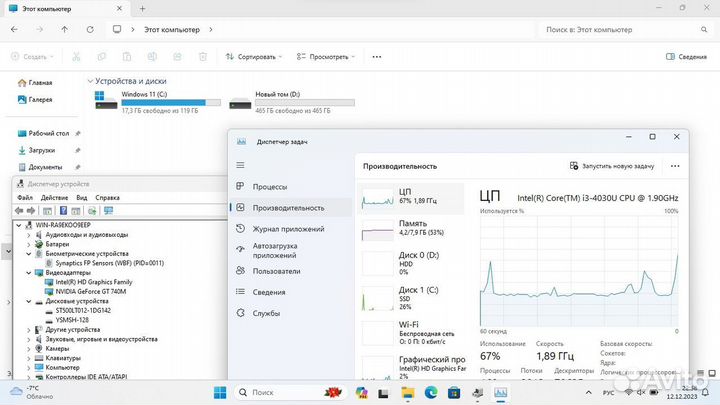The width and height of the screenshot is (720, 405).
Task: Select the Wi-Fi performance item
Action: coord(411,332)
